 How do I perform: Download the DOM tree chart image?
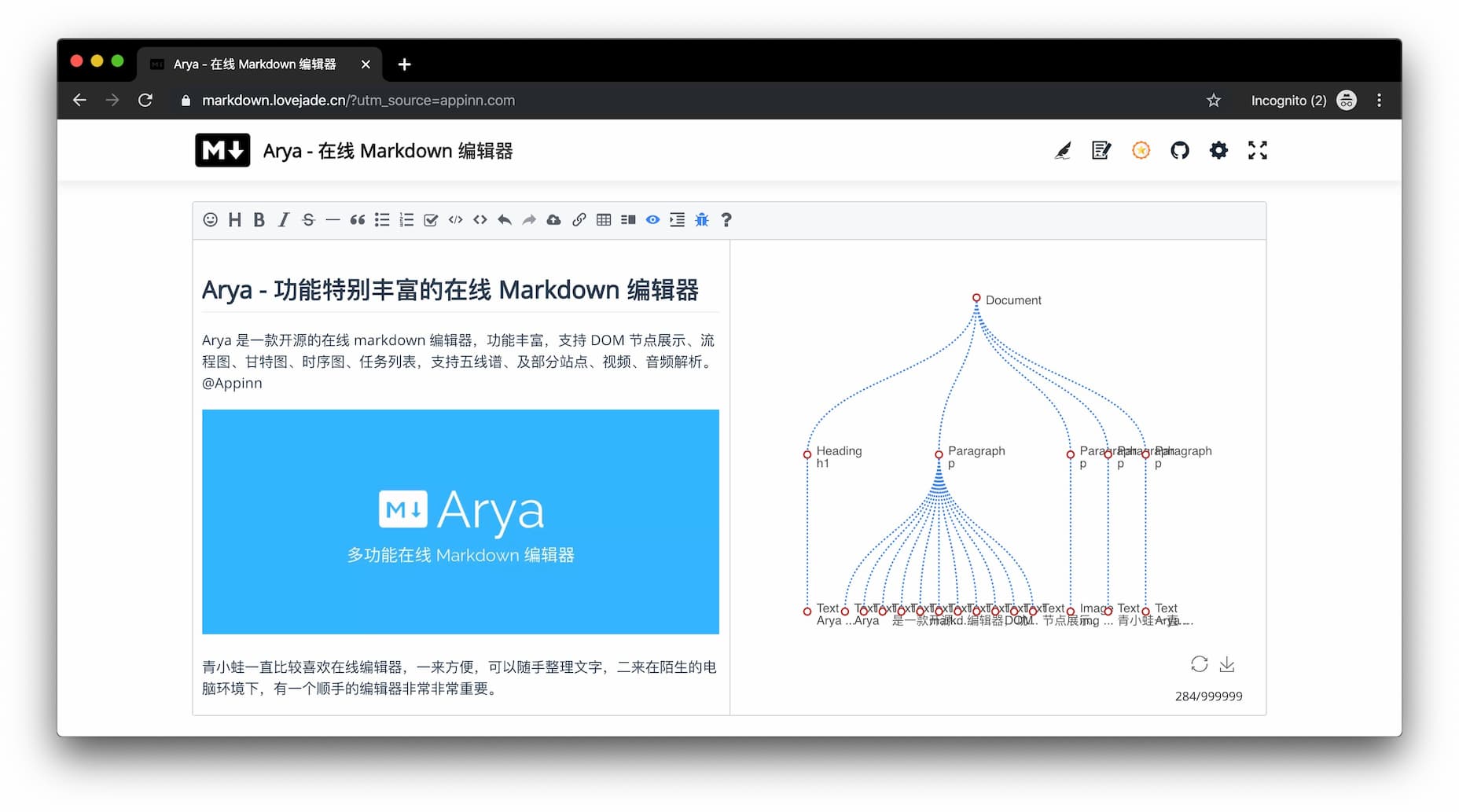point(1227,665)
